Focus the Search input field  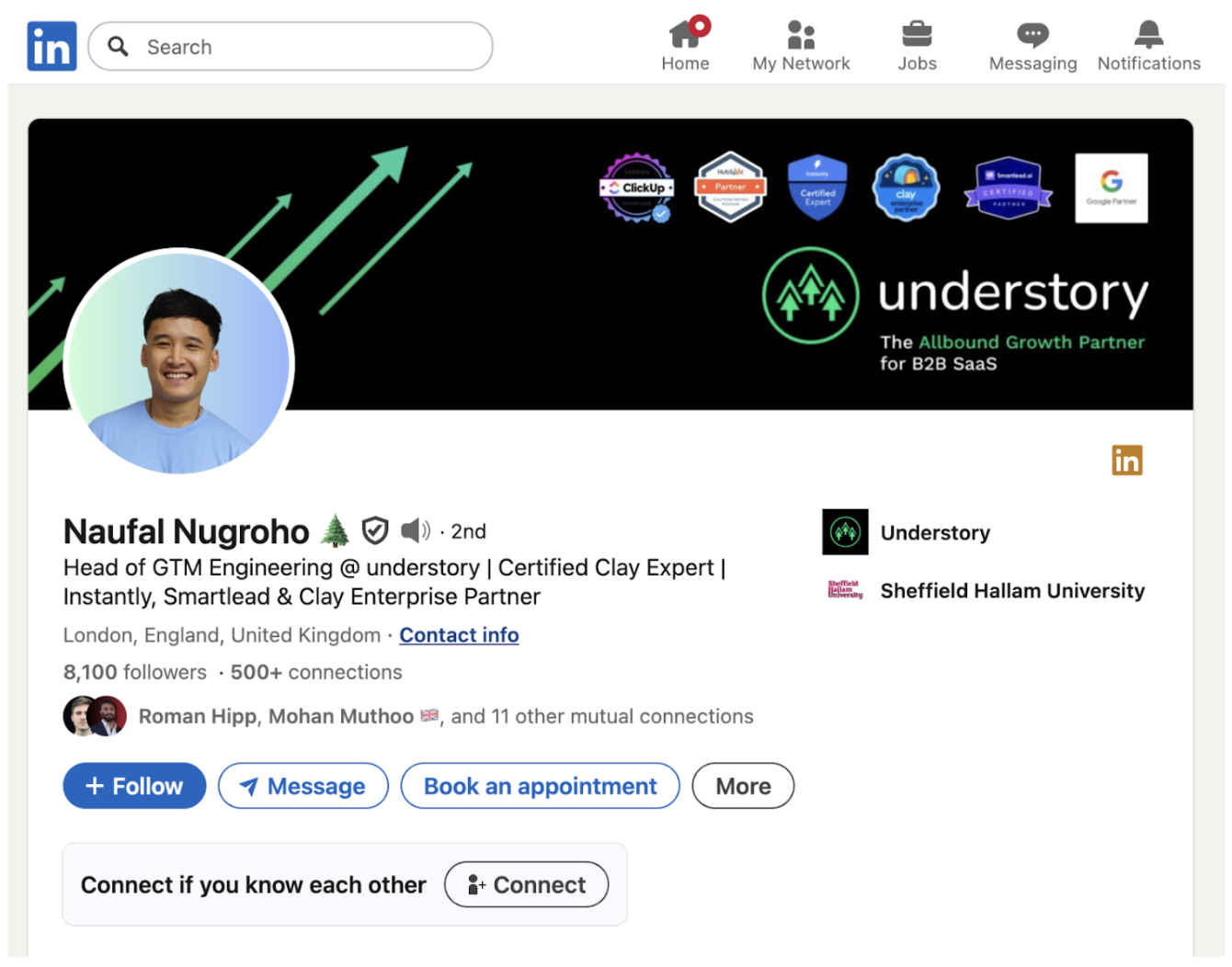click(291, 46)
